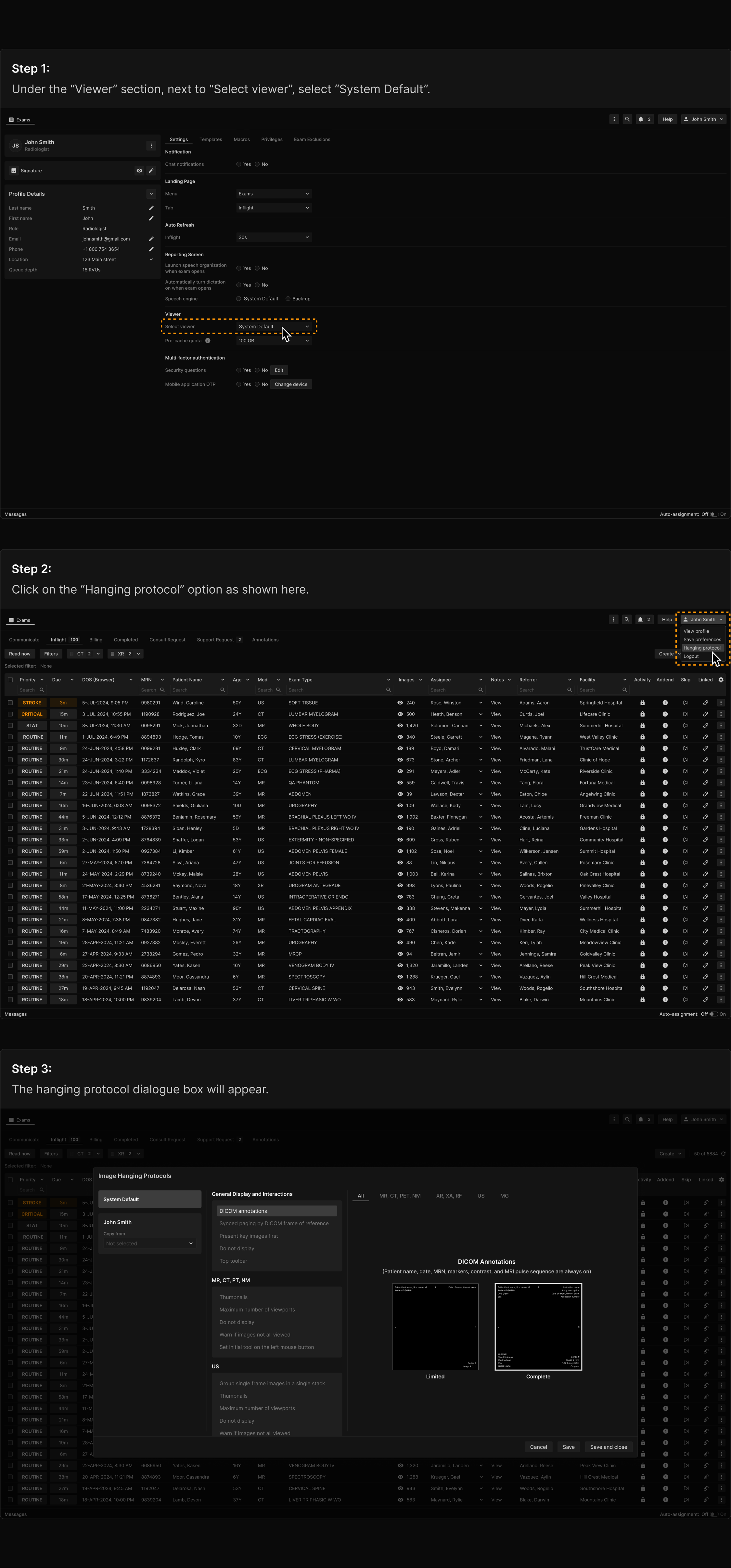
Task: Click the images eye icon in Randolph, Kyro row
Action: [400, 760]
